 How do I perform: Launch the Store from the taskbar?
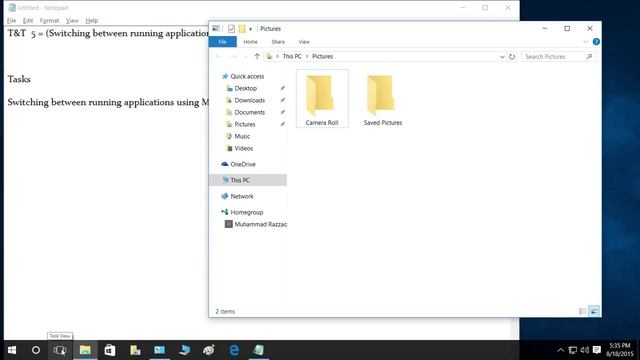[110, 350]
